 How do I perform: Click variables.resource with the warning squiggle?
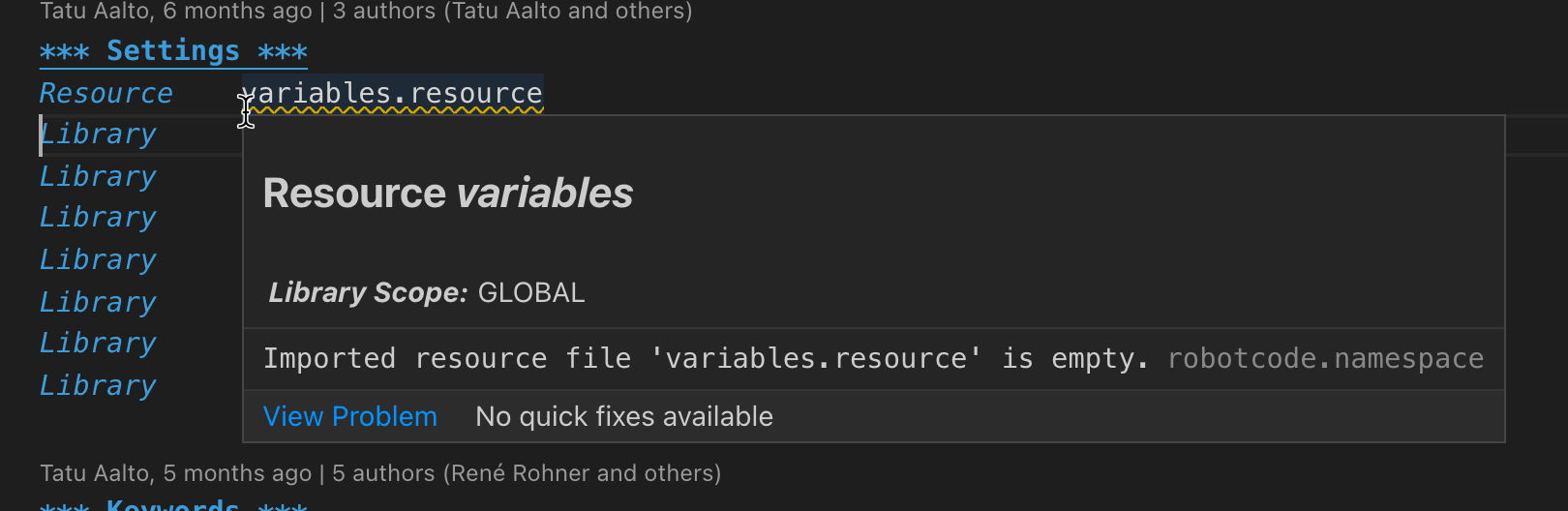pos(392,93)
